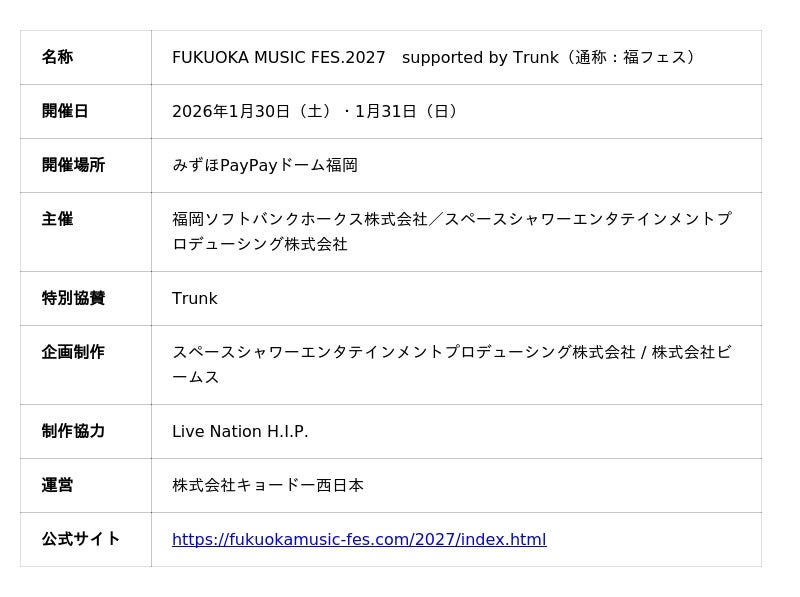Click the 企画制作 label cell
The height and width of the screenshot is (597, 800).
tap(86, 365)
